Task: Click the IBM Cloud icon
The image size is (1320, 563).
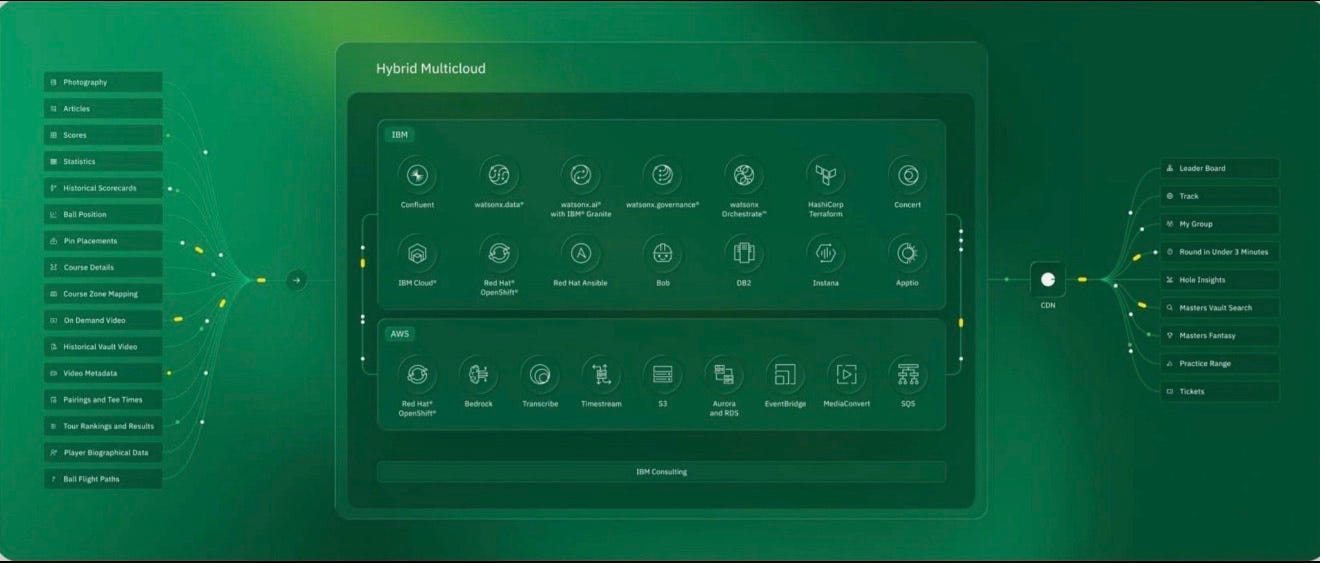Action: point(417,253)
